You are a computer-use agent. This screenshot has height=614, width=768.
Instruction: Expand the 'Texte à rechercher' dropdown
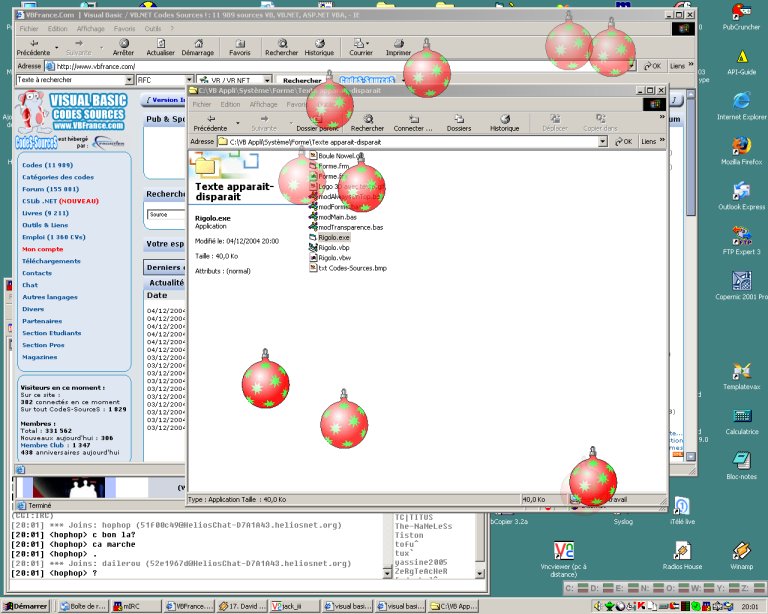click(x=127, y=79)
